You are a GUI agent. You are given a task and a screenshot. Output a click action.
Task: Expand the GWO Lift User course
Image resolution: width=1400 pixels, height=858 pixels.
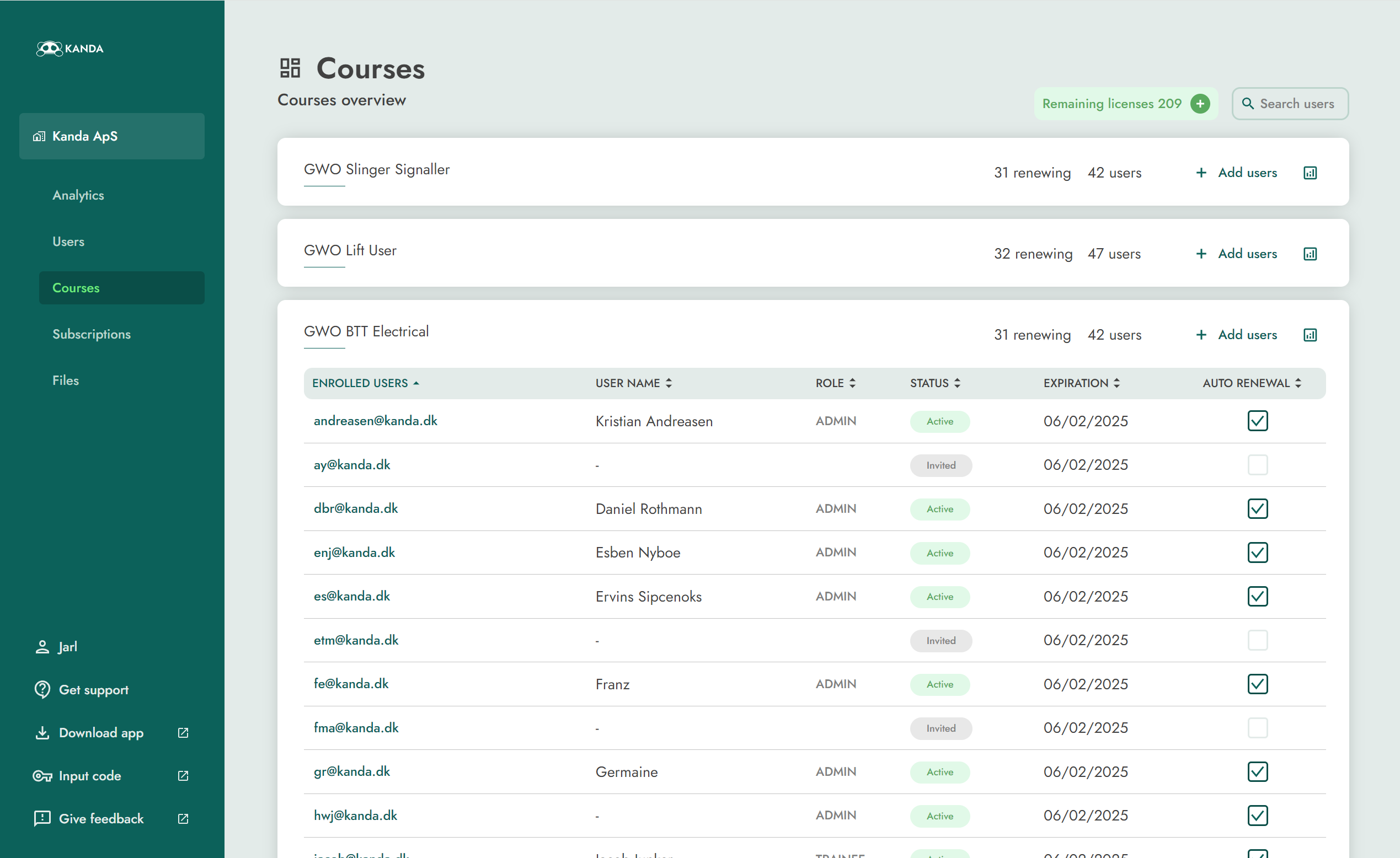(x=350, y=250)
